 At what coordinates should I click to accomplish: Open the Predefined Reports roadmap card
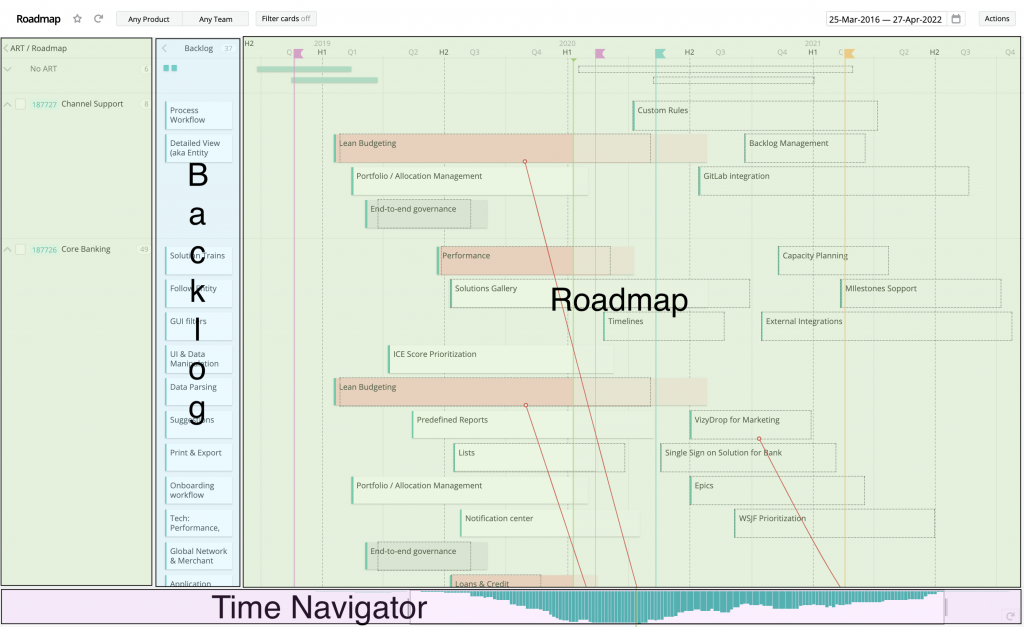point(533,425)
